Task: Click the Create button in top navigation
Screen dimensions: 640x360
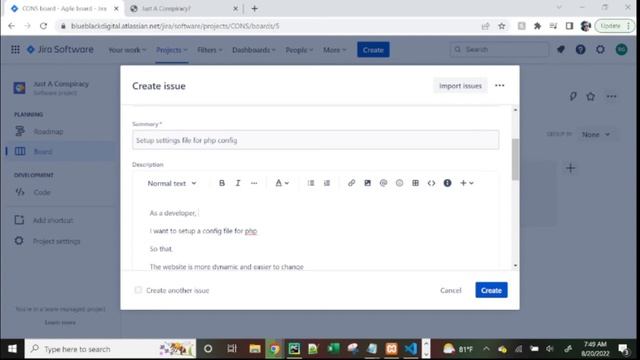Action: pyautogui.click(x=373, y=50)
